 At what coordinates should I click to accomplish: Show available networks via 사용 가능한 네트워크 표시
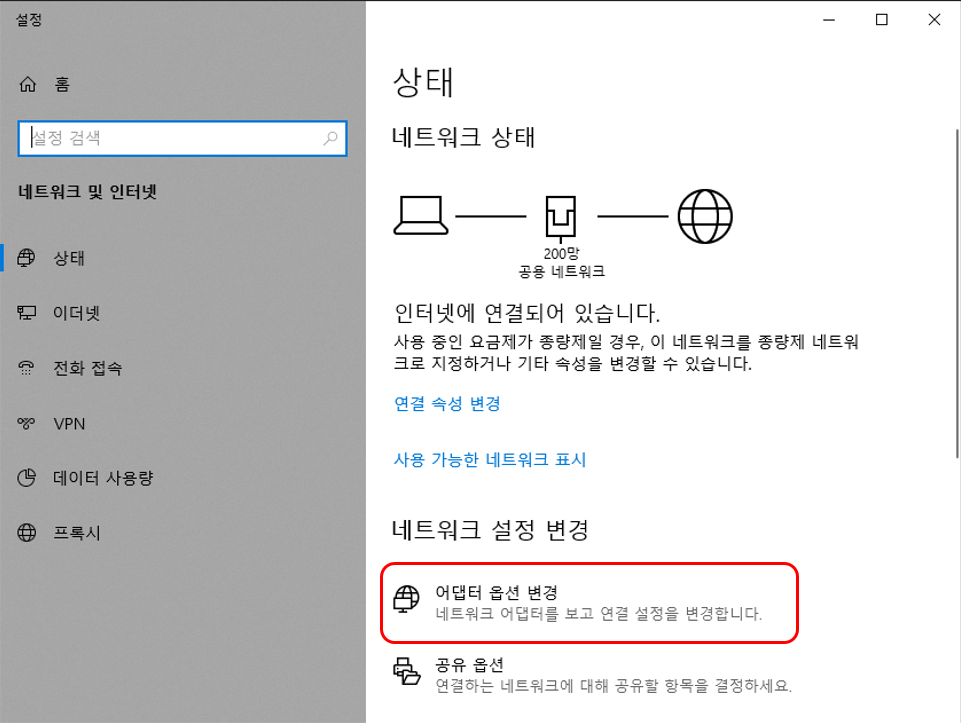pos(488,459)
